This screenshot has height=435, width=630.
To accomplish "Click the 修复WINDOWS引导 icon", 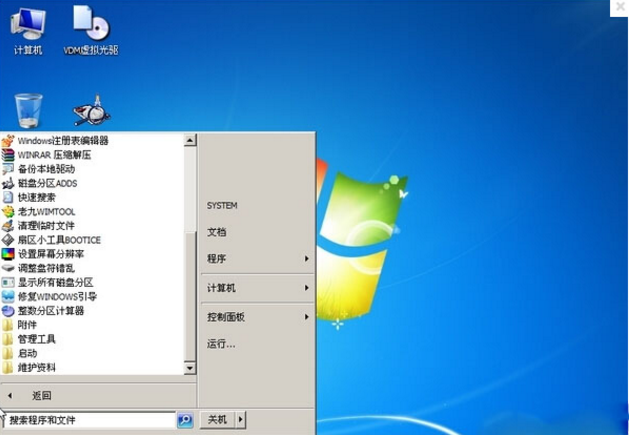I will coord(8,296).
